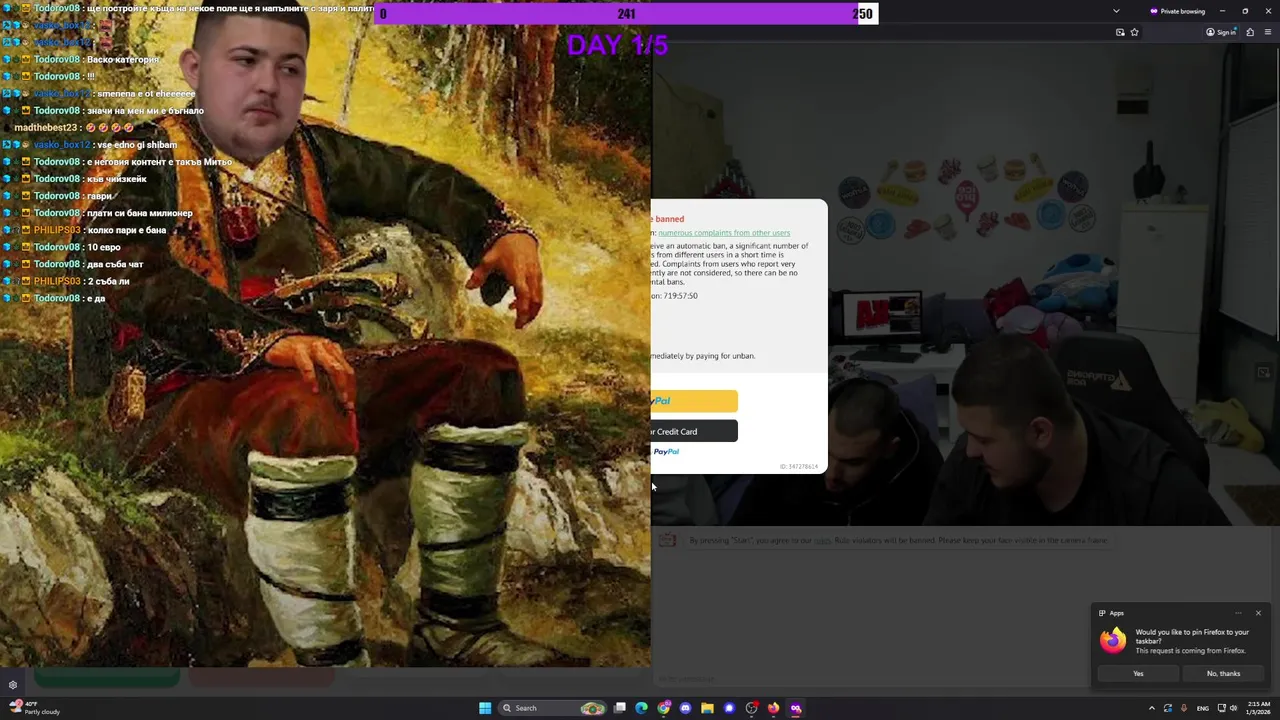Click chat message 'колко пари е бана'

tap(126, 230)
